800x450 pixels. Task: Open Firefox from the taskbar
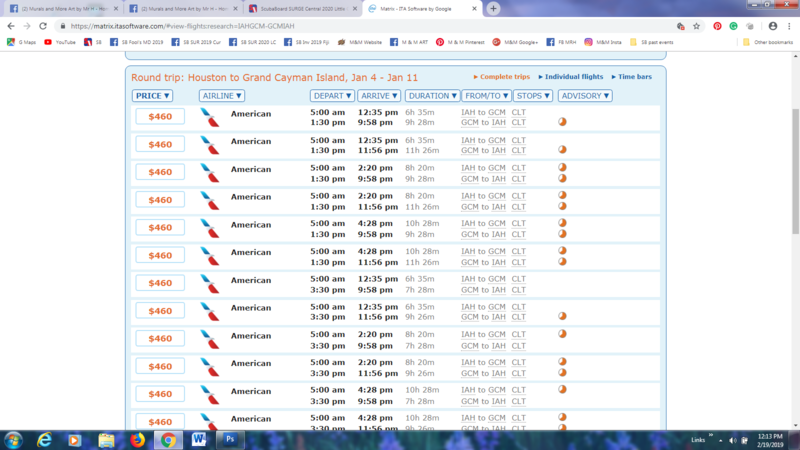[137, 440]
